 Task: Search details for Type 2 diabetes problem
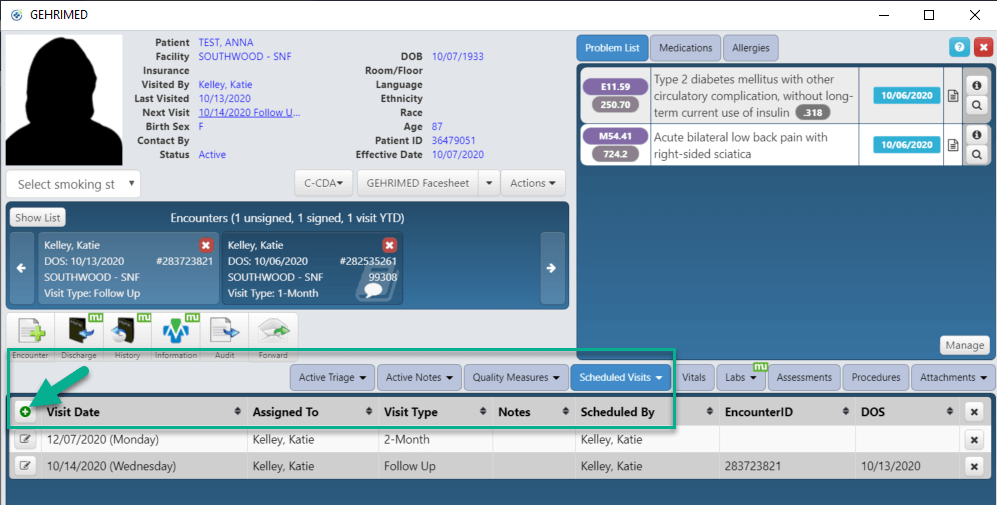977,106
